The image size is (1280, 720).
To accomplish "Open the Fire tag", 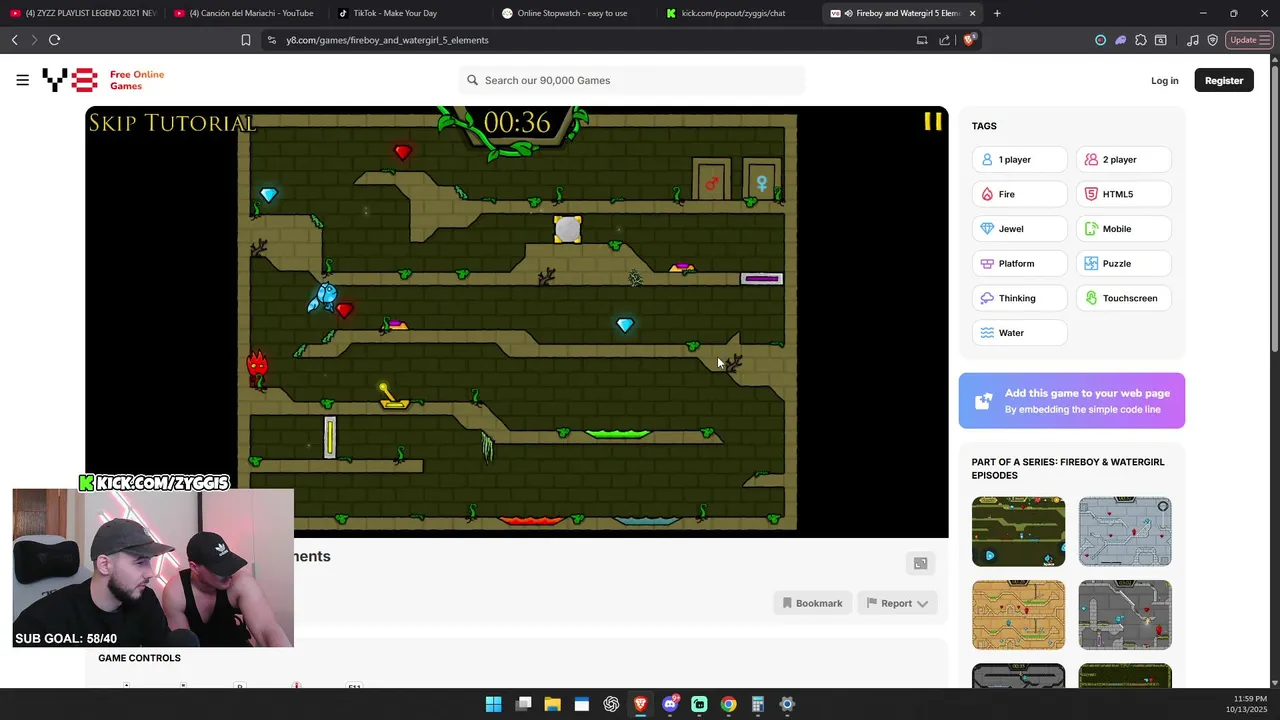I will pyautogui.click(x=1019, y=194).
